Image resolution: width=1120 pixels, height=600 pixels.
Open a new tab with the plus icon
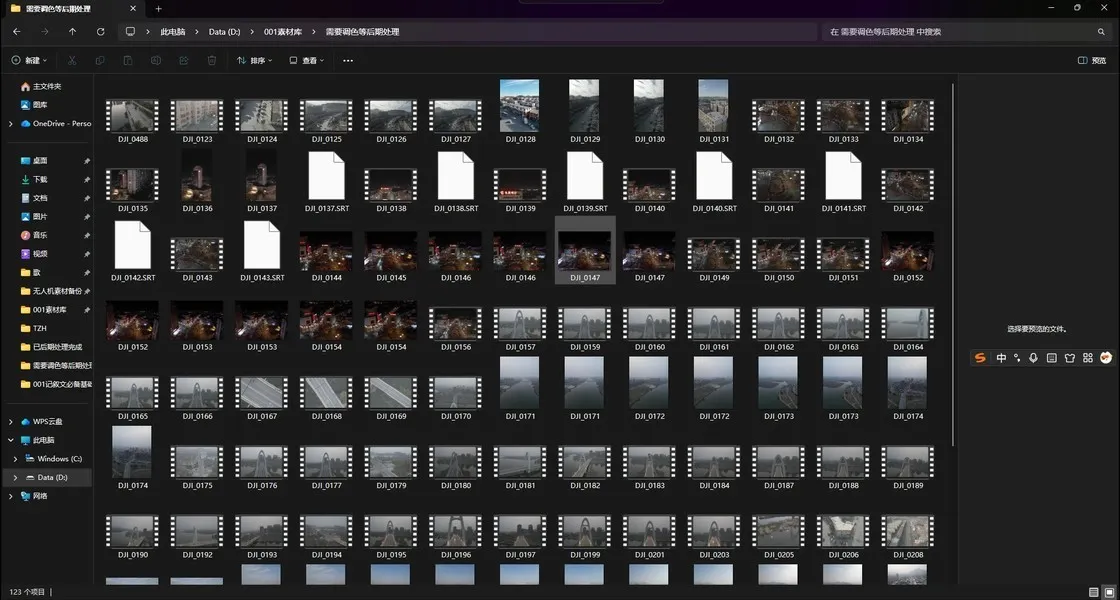coord(158,9)
